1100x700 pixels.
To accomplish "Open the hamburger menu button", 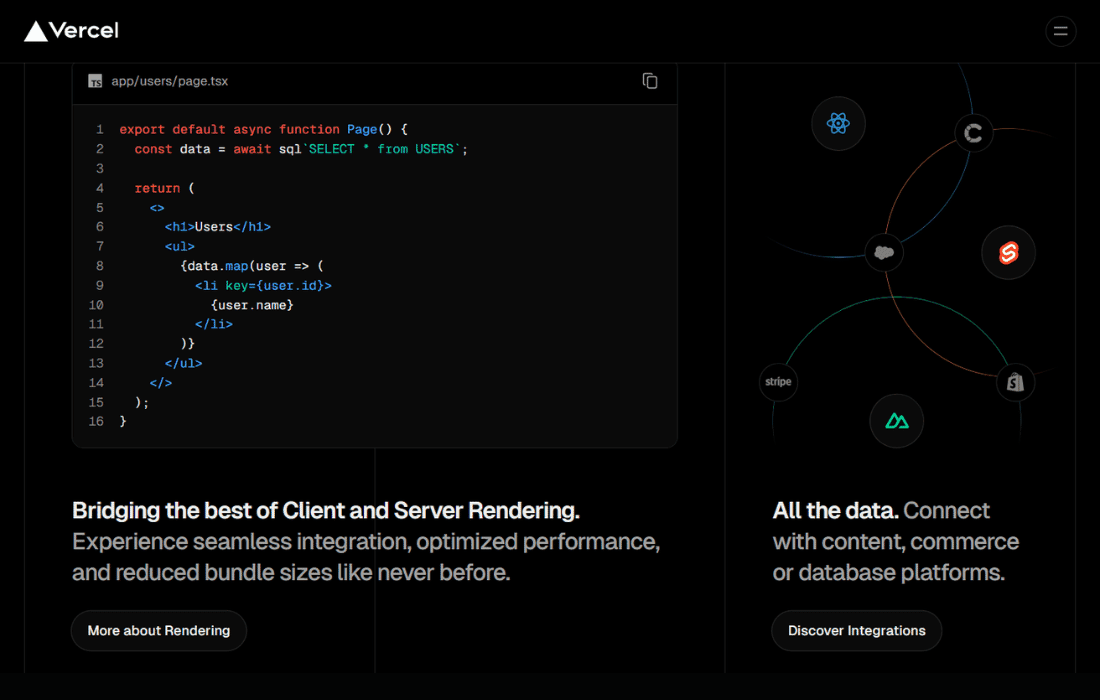I will tap(1060, 31).
